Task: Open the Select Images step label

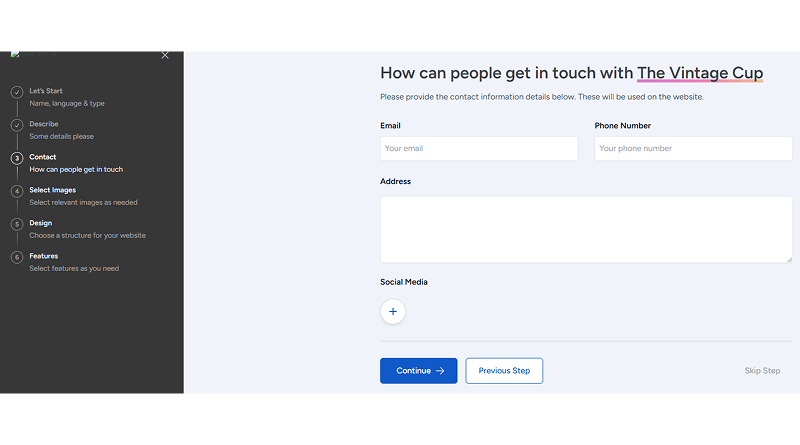Action: [x=52, y=190]
